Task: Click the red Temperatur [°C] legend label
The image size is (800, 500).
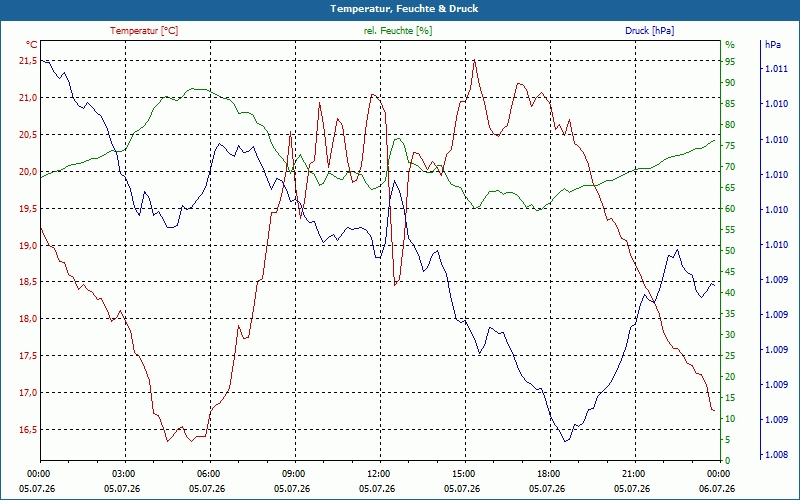Action: pyautogui.click(x=144, y=31)
